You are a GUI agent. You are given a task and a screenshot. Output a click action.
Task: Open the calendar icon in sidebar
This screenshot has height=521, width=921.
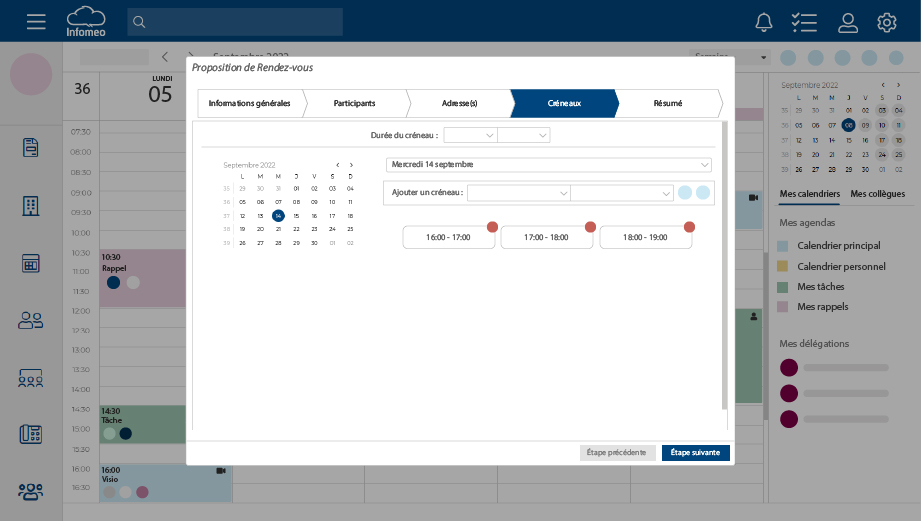31,263
